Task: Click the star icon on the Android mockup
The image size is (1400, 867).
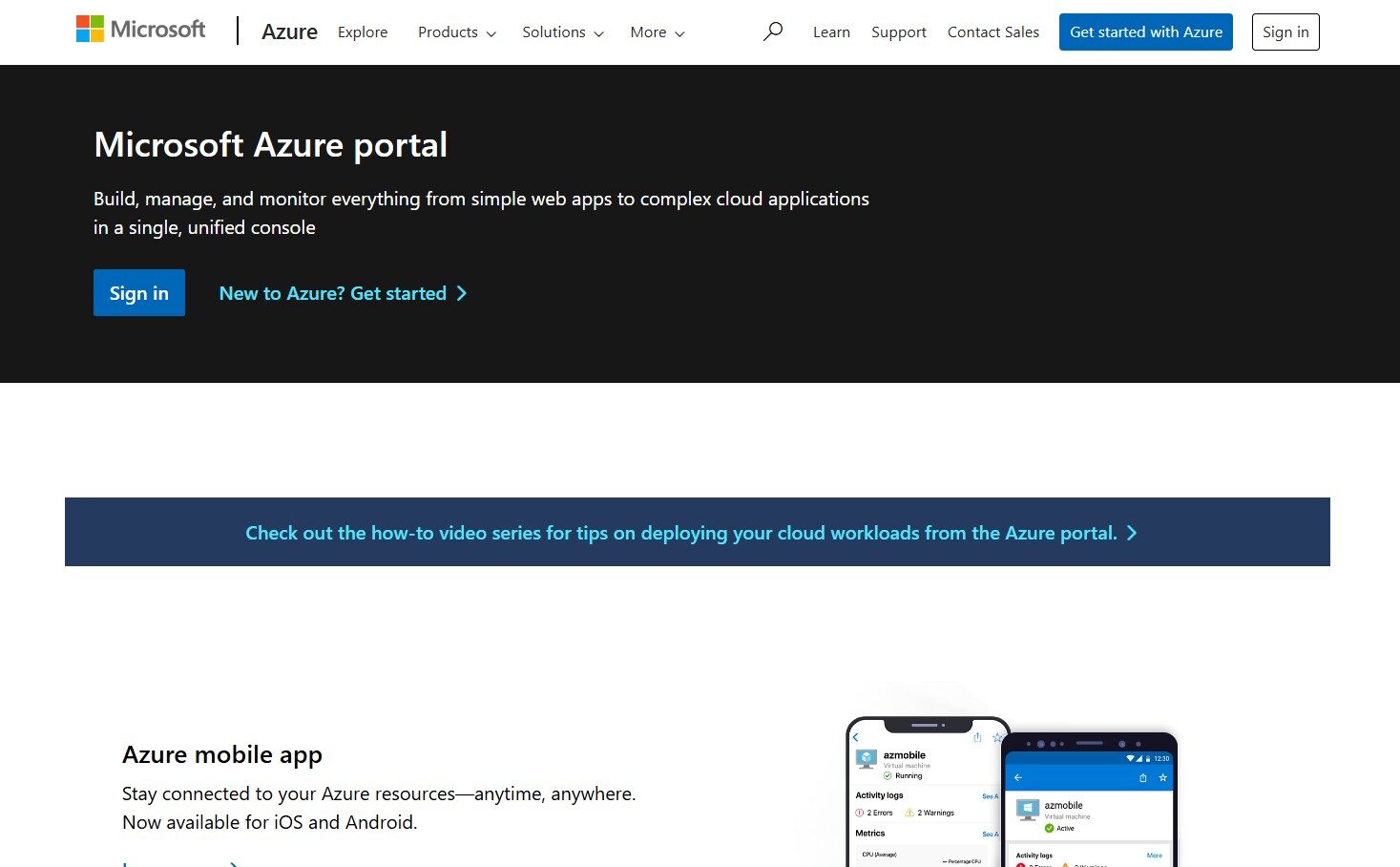Action: point(1162,777)
